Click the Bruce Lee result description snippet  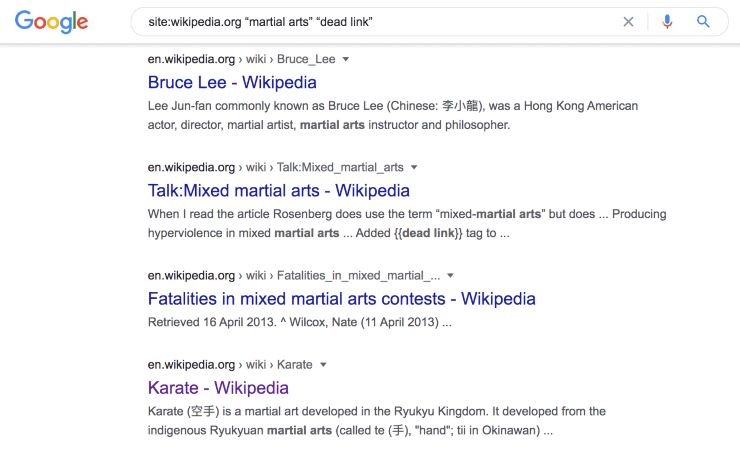click(x=392, y=115)
